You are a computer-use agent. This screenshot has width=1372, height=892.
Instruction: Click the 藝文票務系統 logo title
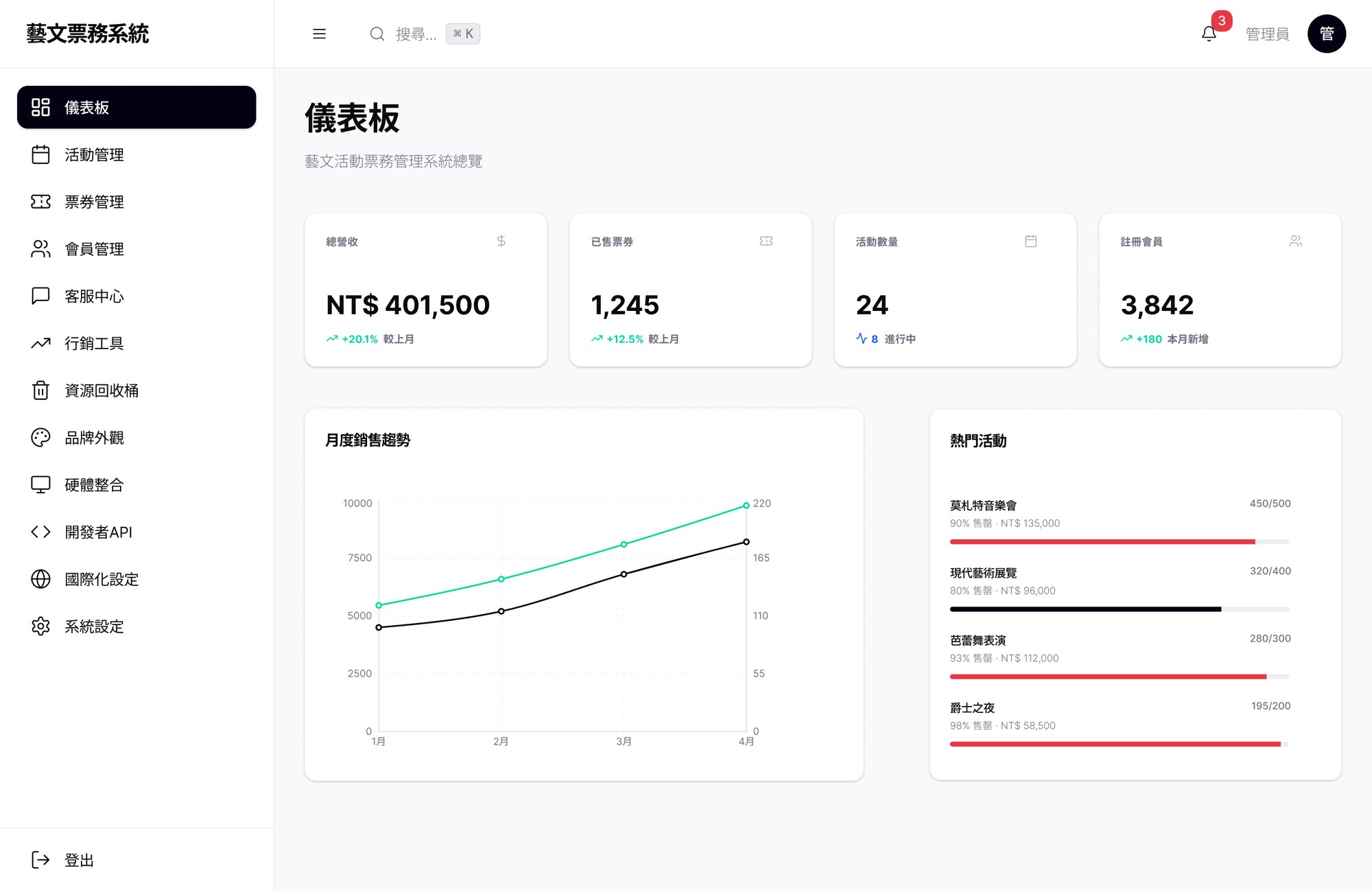point(87,34)
